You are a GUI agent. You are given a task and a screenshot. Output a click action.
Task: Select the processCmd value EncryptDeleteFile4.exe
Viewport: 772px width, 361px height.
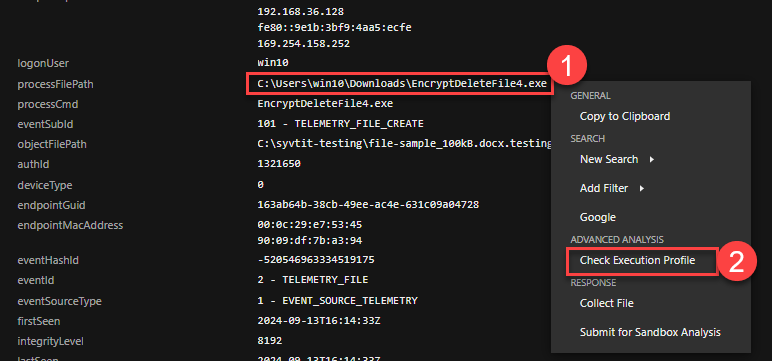coord(325,104)
